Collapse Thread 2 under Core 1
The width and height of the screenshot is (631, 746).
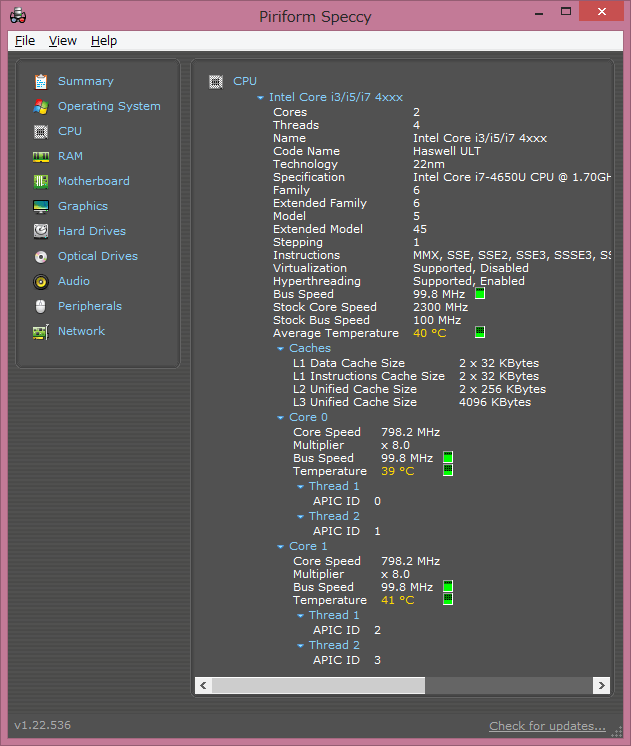click(300, 646)
